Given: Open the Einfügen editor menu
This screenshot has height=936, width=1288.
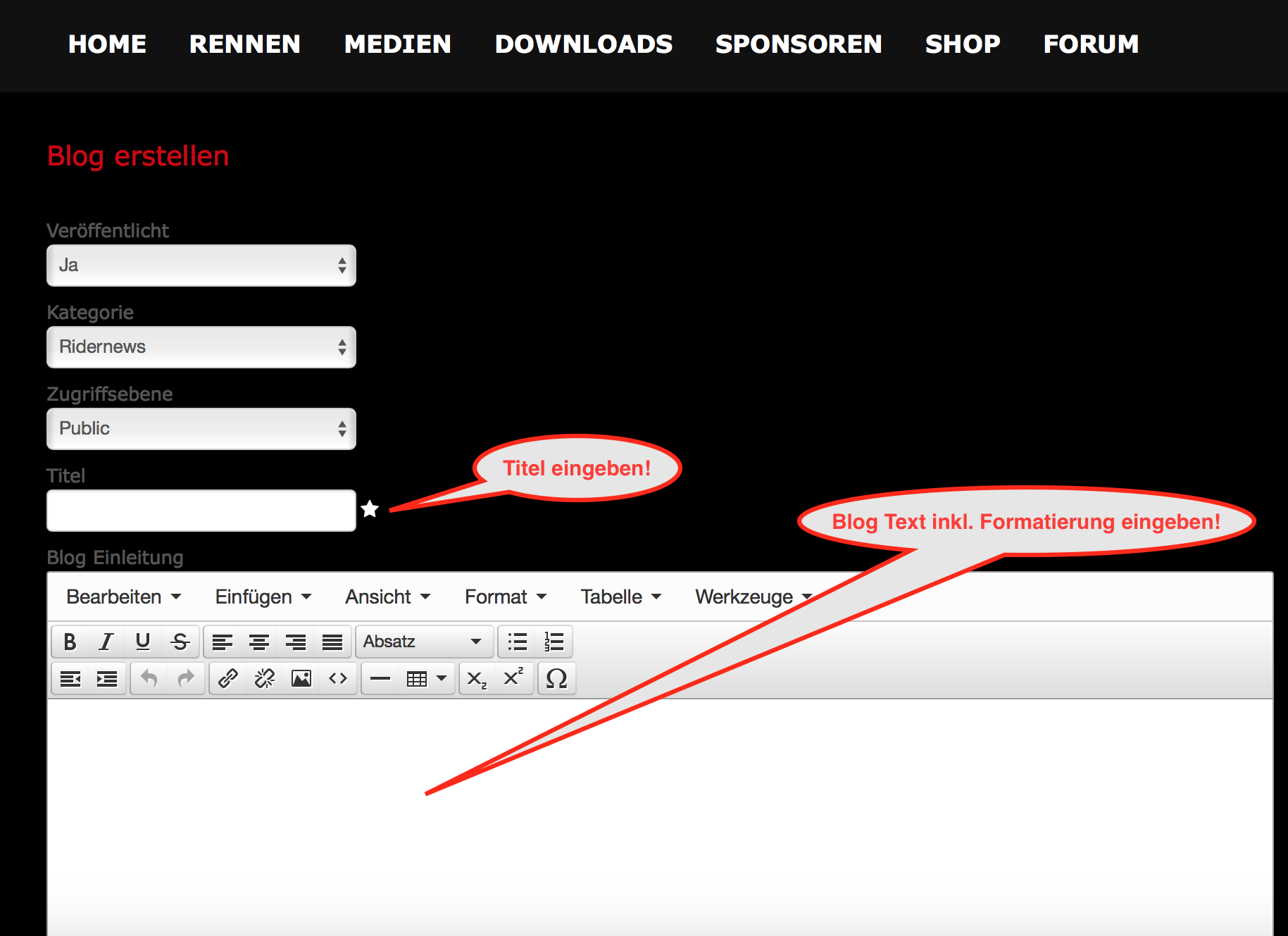Looking at the screenshot, I should coord(263,597).
